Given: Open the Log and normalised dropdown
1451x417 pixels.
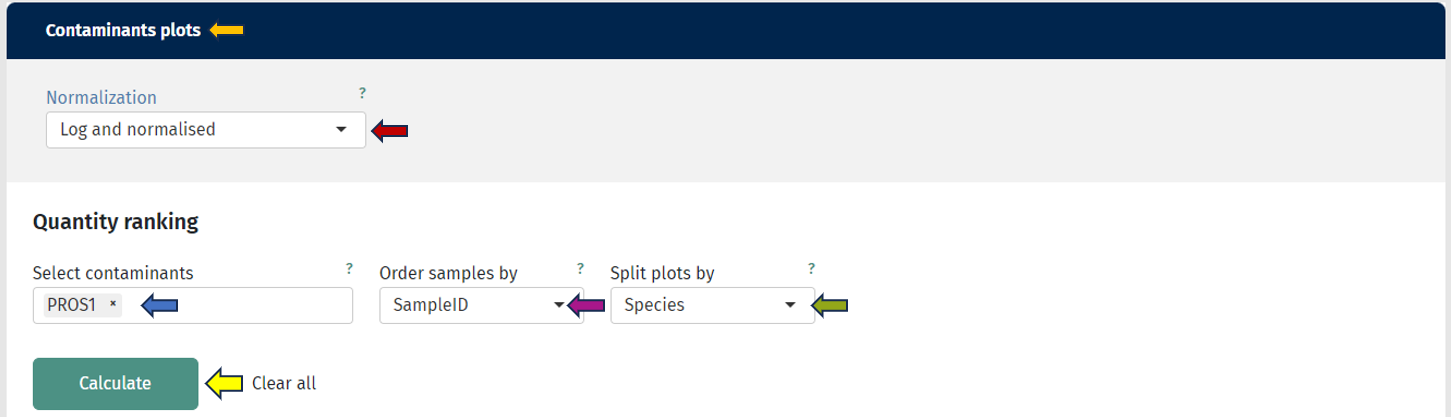Looking at the screenshot, I should pyautogui.click(x=205, y=130).
